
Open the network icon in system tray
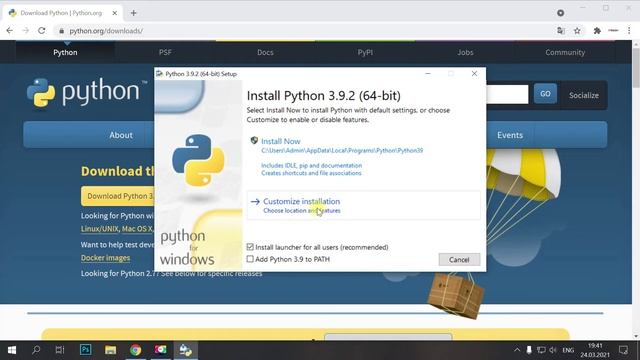541,350
